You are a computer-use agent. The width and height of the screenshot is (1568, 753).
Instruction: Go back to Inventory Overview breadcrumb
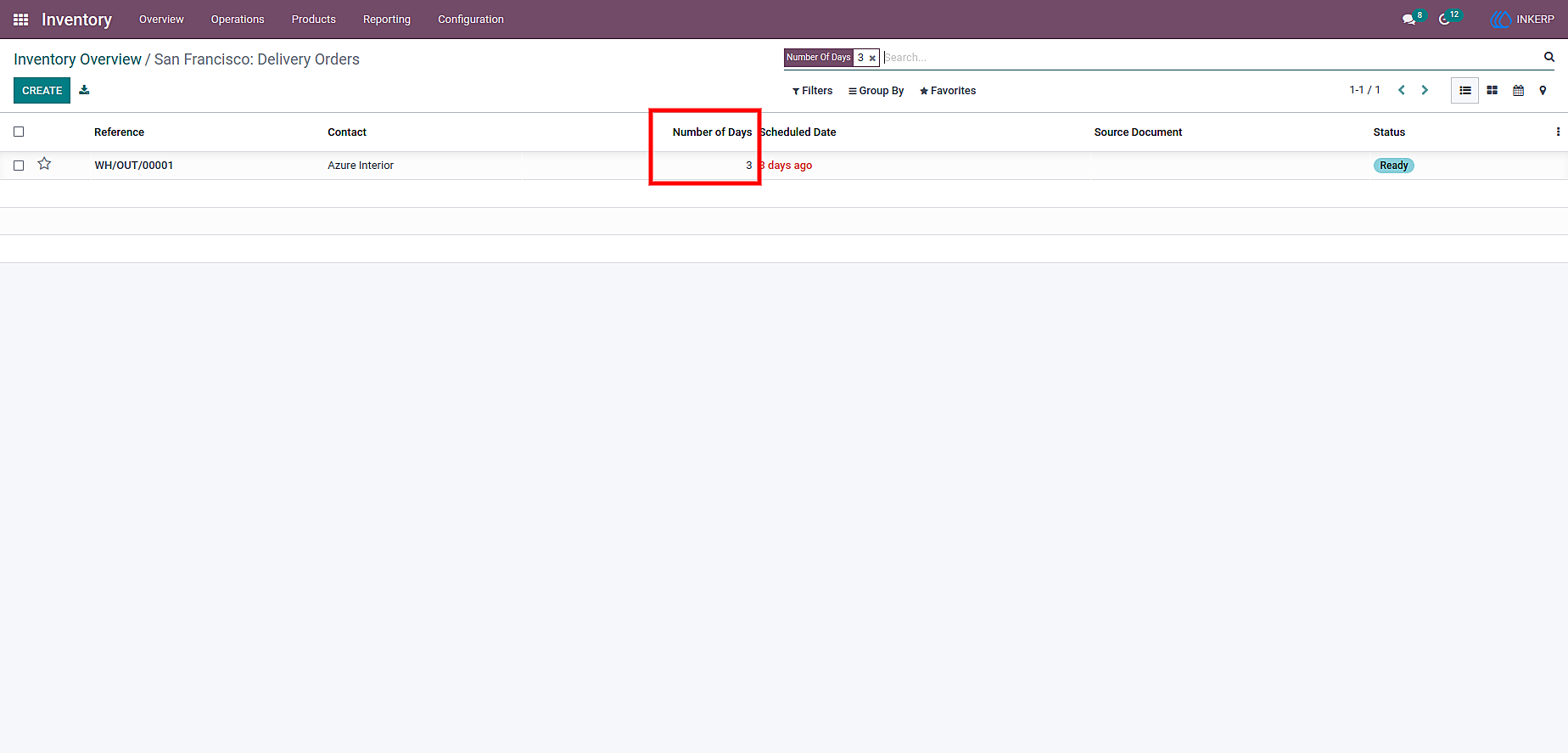point(77,59)
